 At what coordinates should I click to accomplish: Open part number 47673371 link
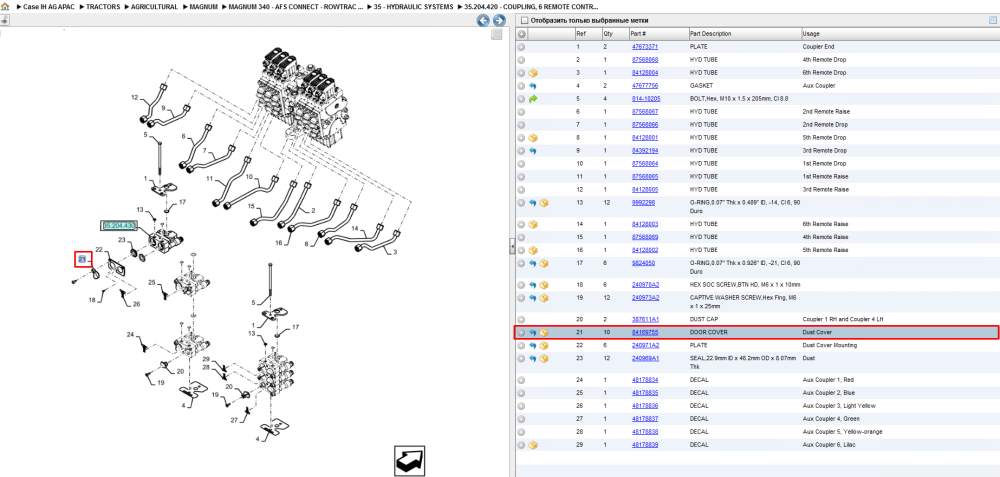[645, 47]
